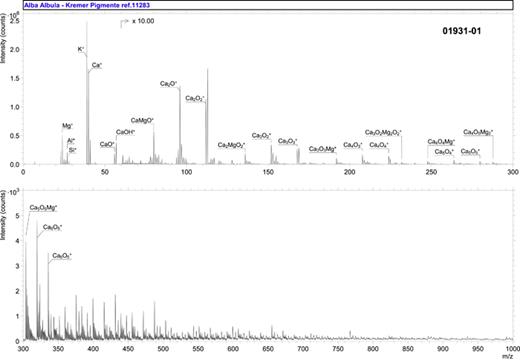
Task: Click the '400' tick on lower axis
Action: pos(93,349)
